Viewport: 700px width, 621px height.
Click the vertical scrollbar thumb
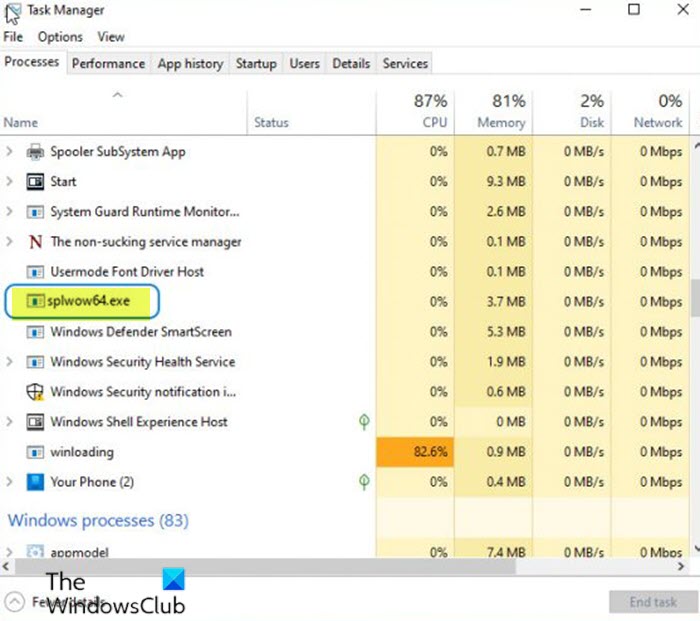click(x=696, y=298)
